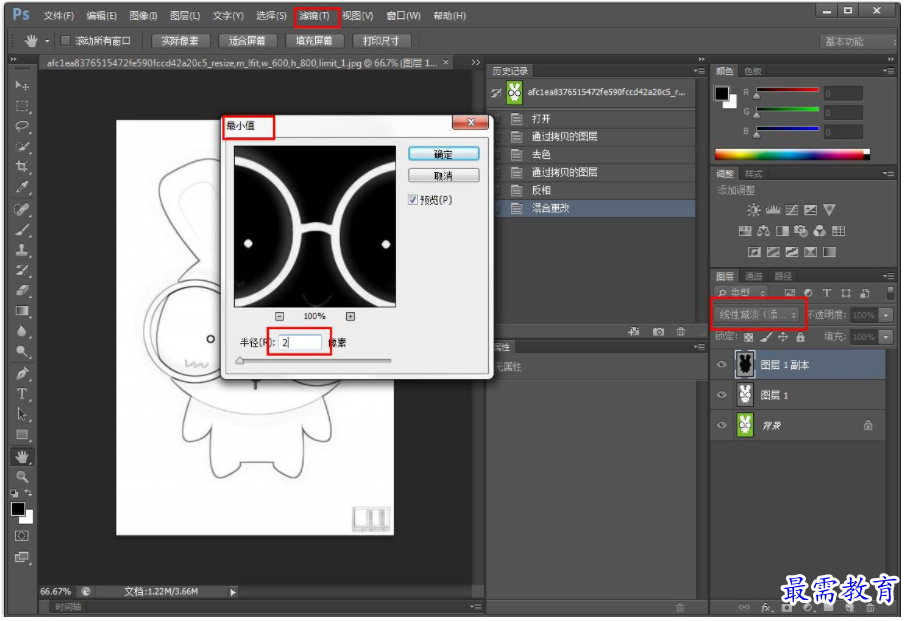Click create new snapshot camera icon
The image size is (905, 621).
[658, 331]
